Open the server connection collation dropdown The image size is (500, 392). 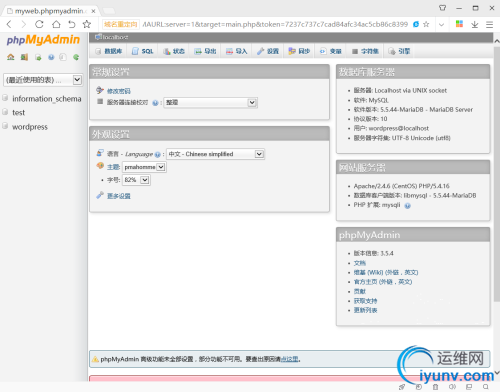point(210,103)
